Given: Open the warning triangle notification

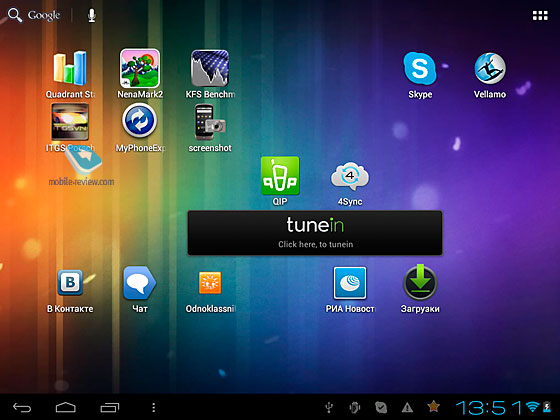Looking at the screenshot, I should pos(407,407).
